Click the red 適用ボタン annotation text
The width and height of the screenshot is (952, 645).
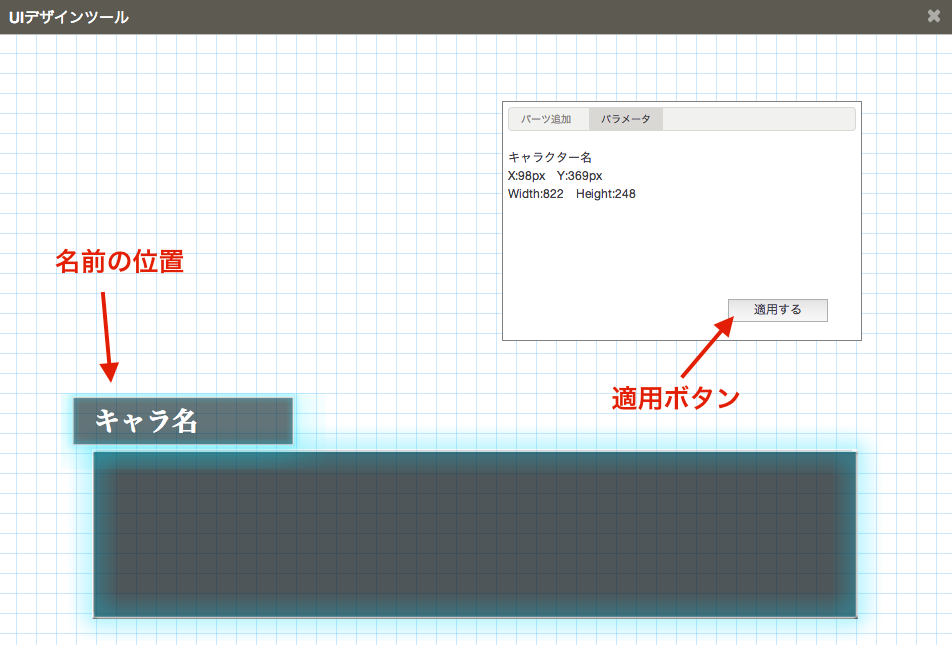[675, 398]
